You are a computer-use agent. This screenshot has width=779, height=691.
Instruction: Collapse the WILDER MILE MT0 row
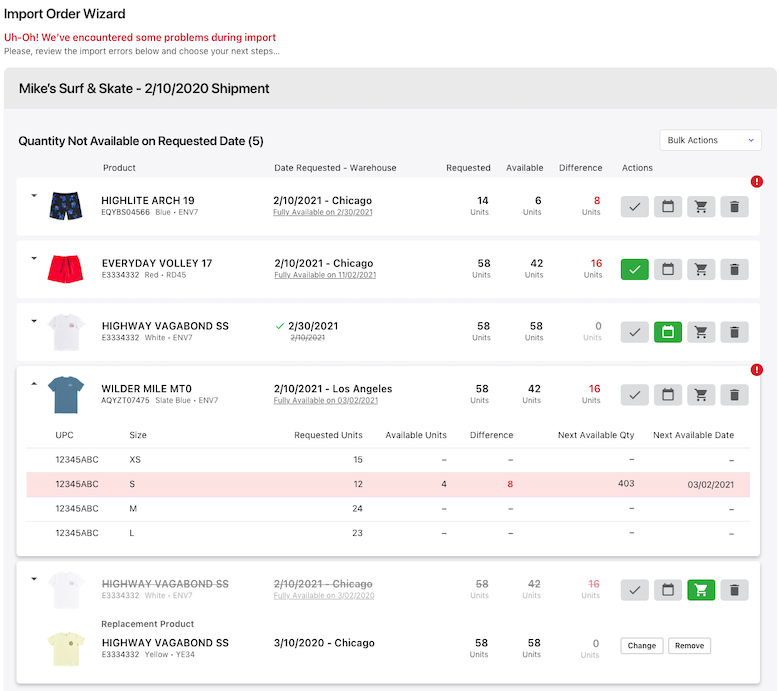33,383
